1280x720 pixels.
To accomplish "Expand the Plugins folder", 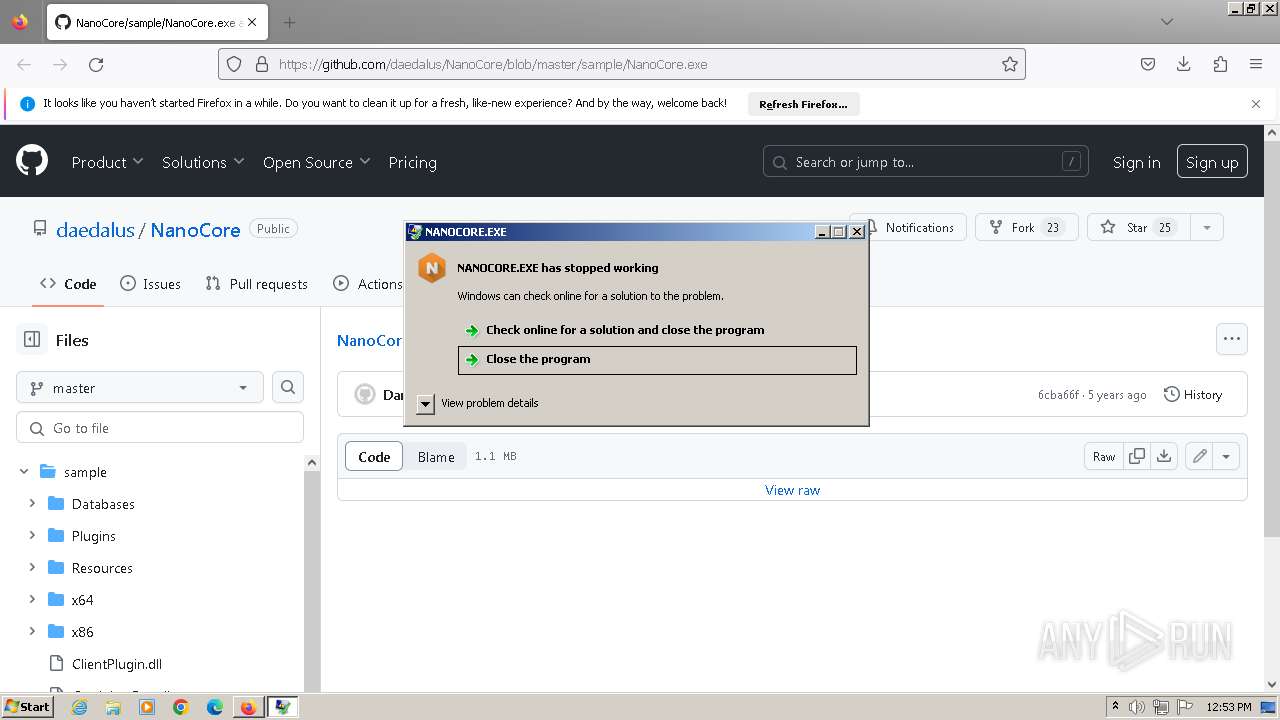I will coord(32,535).
